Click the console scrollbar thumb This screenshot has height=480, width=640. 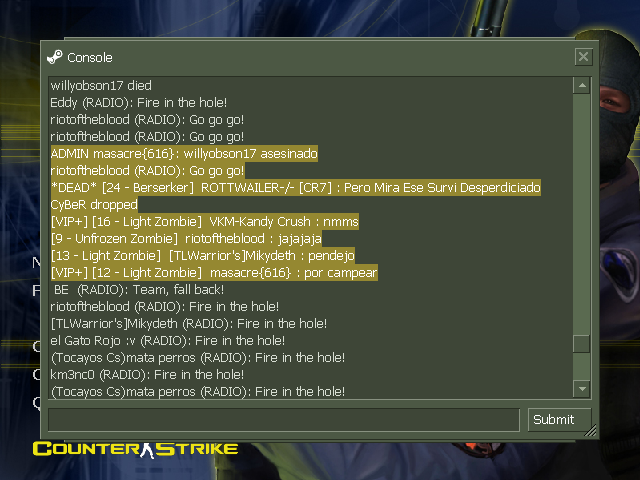[582, 344]
